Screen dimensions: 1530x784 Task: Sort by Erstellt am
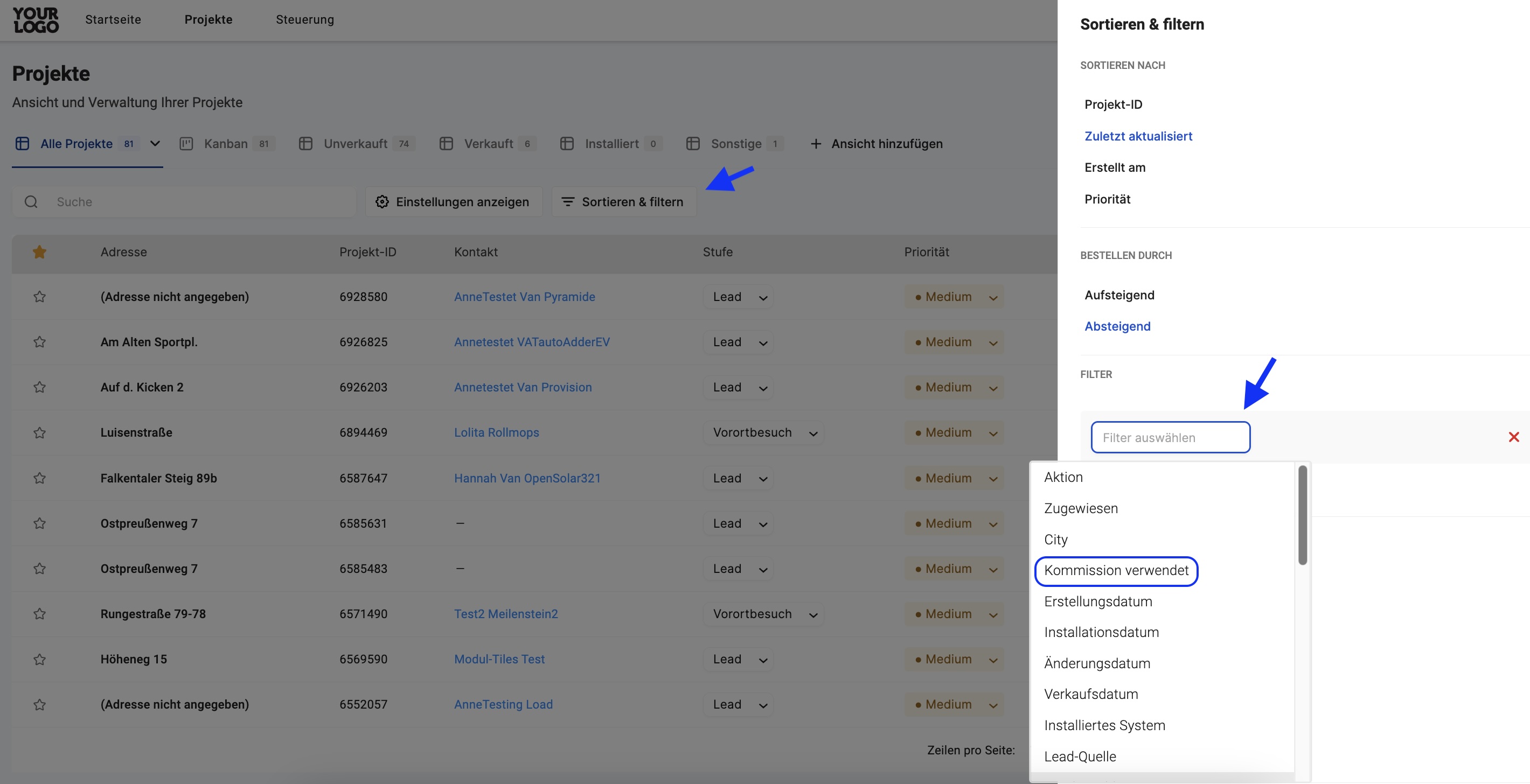coord(1115,167)
